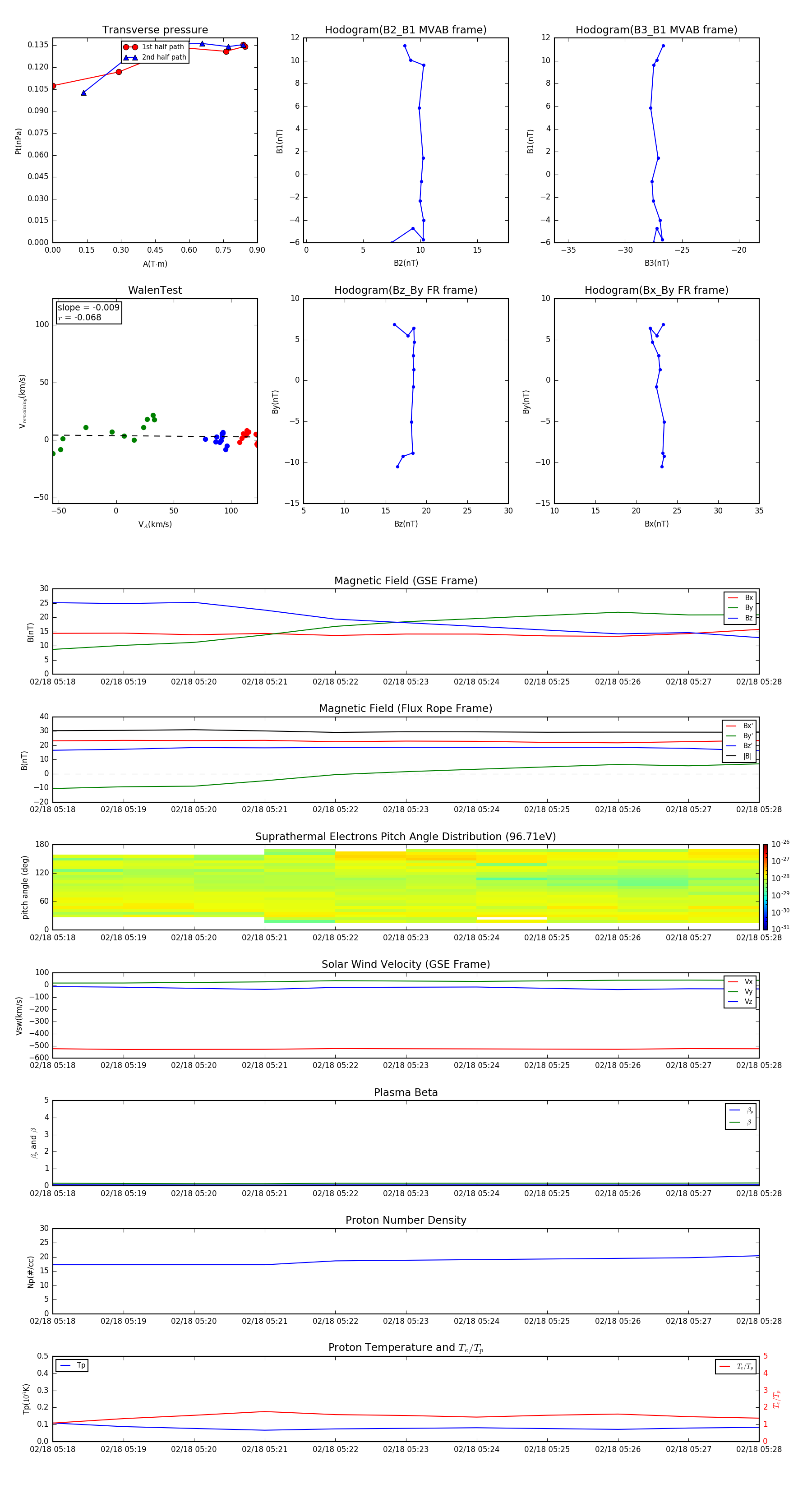Click the 'slope = -0.009' annotation
The height and width of the screenshot is (1489, 812).
click(x=88, y=308)
